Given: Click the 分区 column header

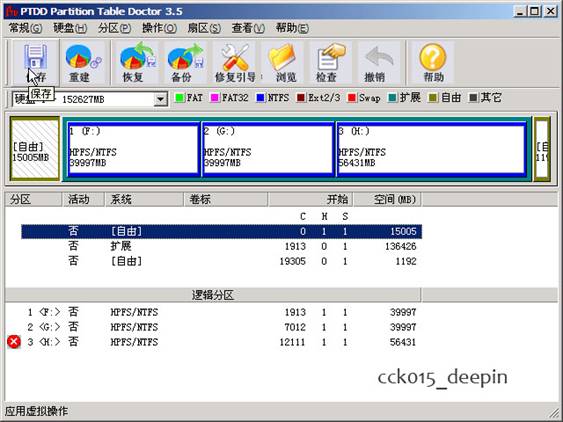Looking at the screenshot, I should [33, 199].
